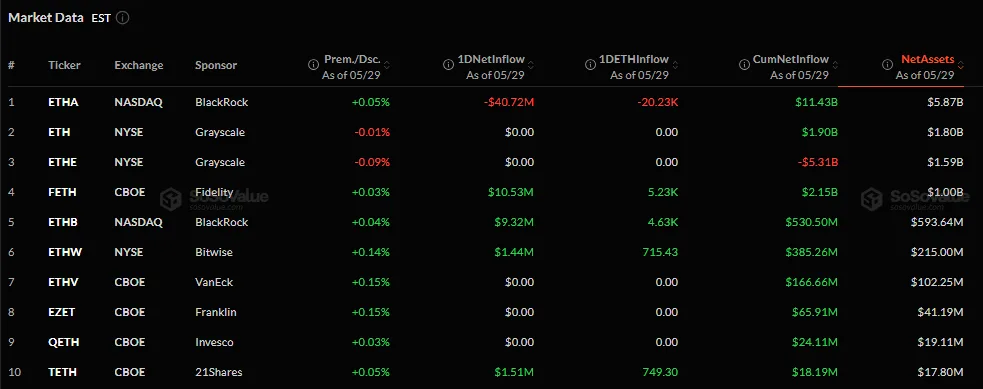The image size is (983, 389).
Task: Click the Ticker column header
Action: point(65,65)
